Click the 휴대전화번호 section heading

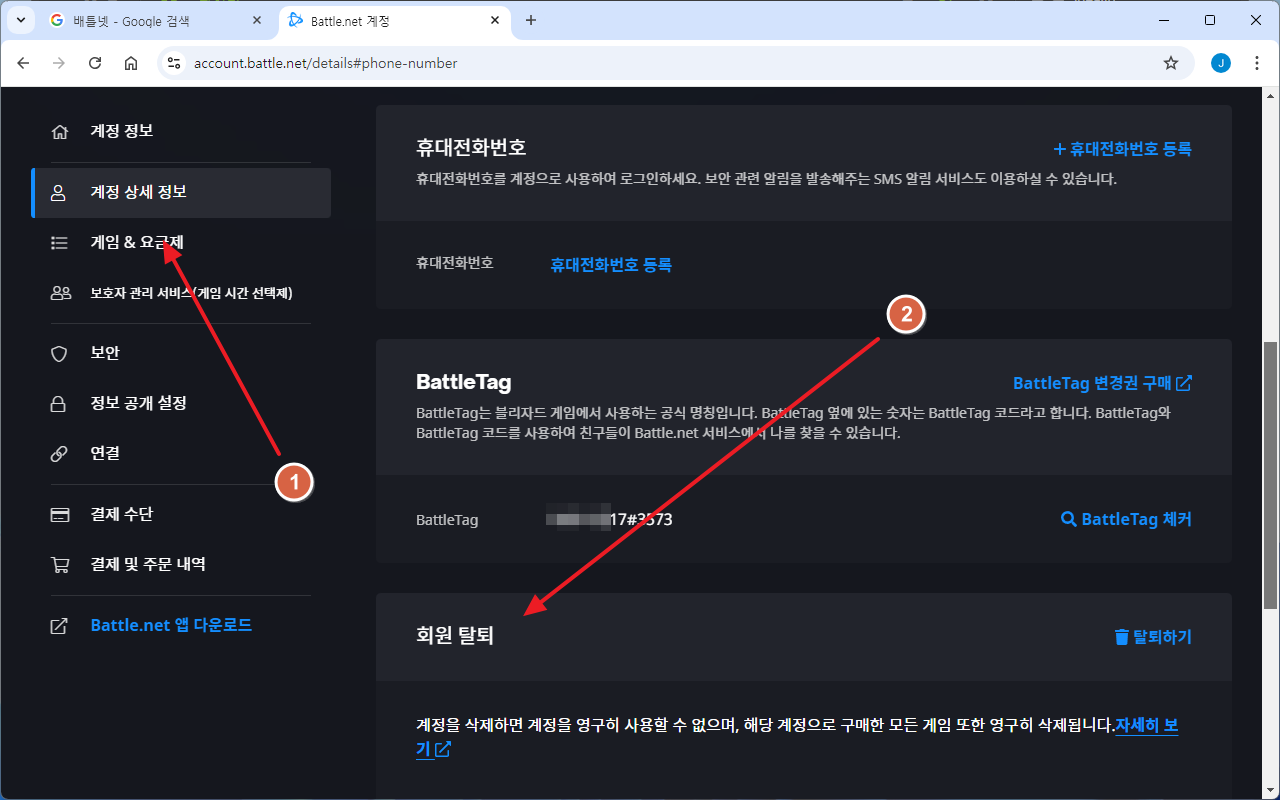471,148
